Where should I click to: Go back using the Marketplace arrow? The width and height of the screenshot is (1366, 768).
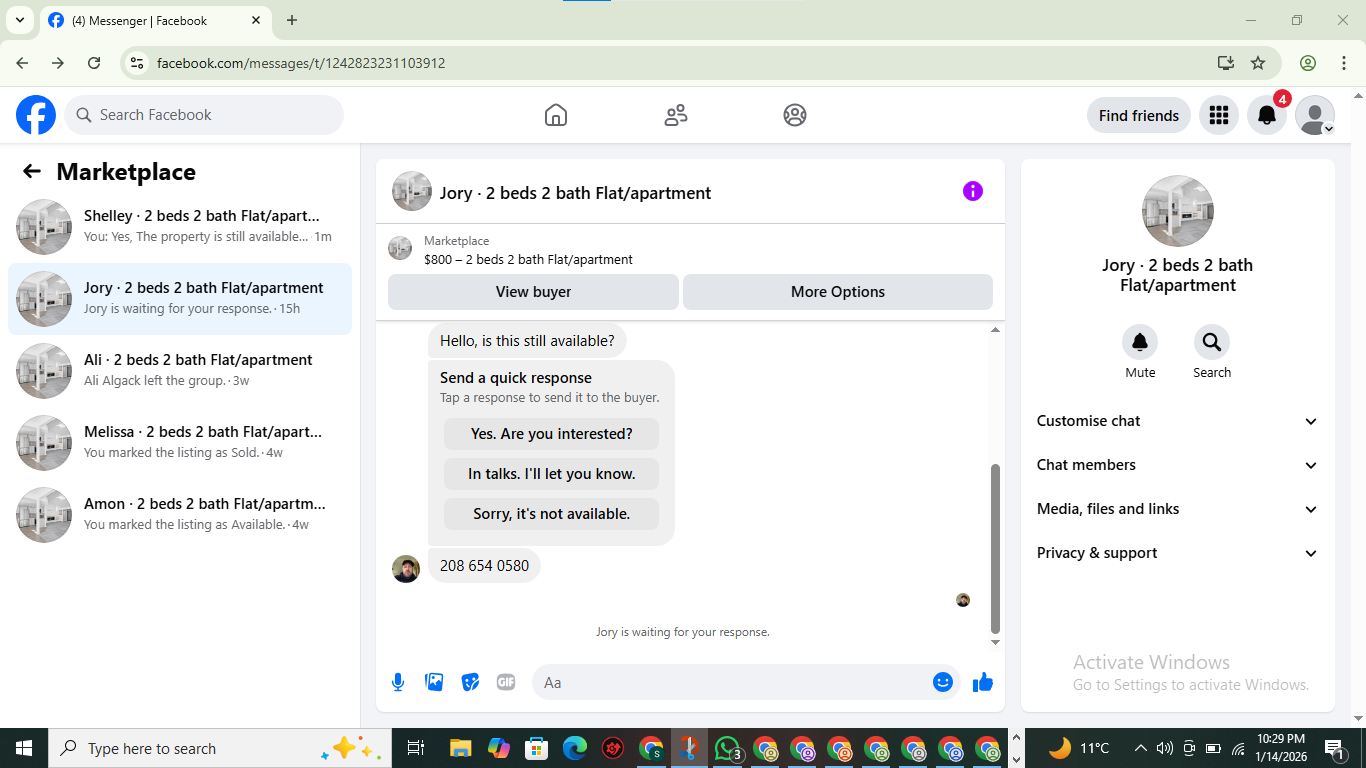click(32, 171)
